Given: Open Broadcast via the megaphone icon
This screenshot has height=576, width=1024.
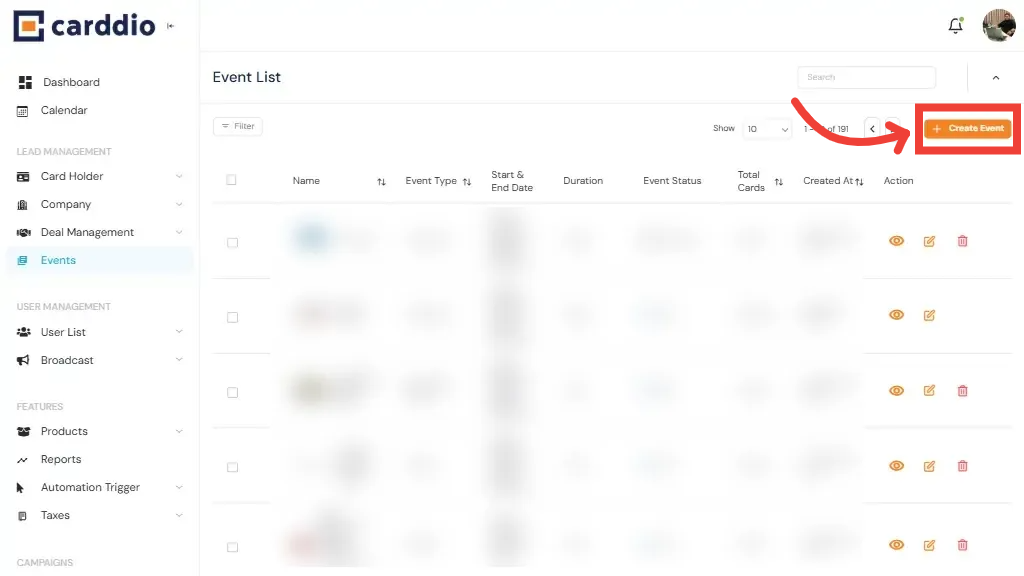Looking at the screenshot, I should tap(24, 360).
